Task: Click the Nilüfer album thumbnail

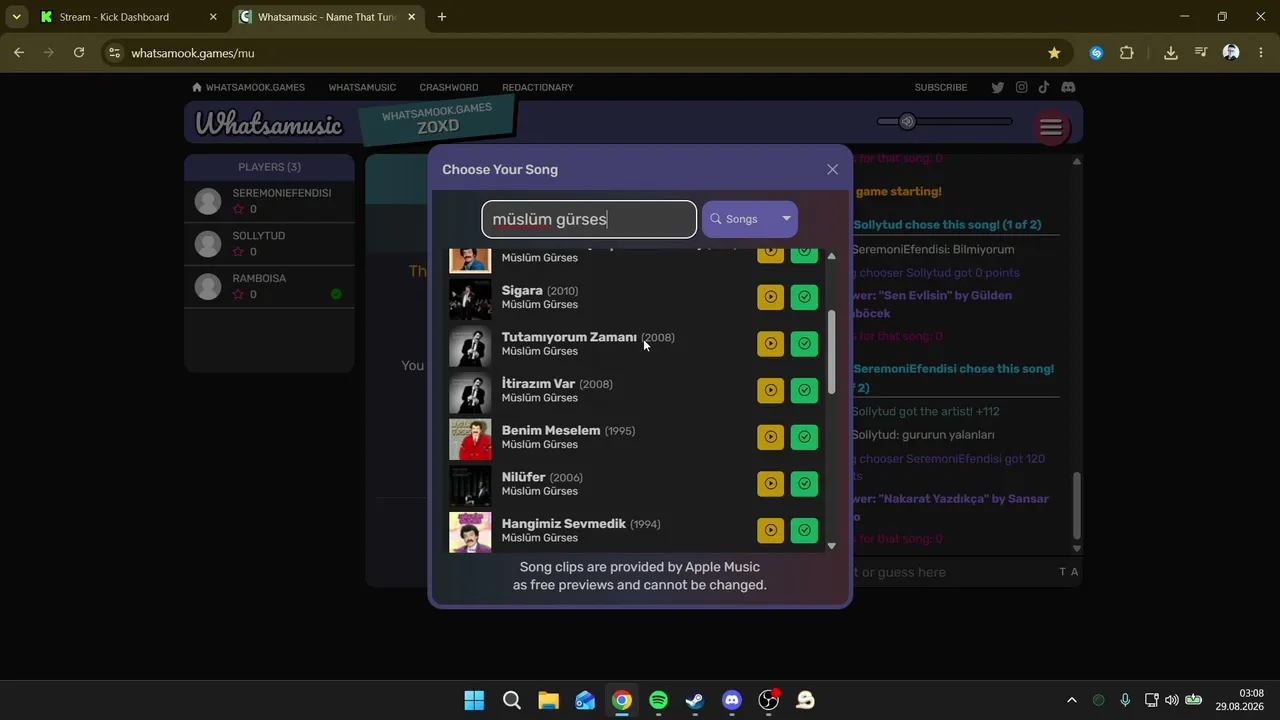Action: pyautogui.click(x=470, y=484)
